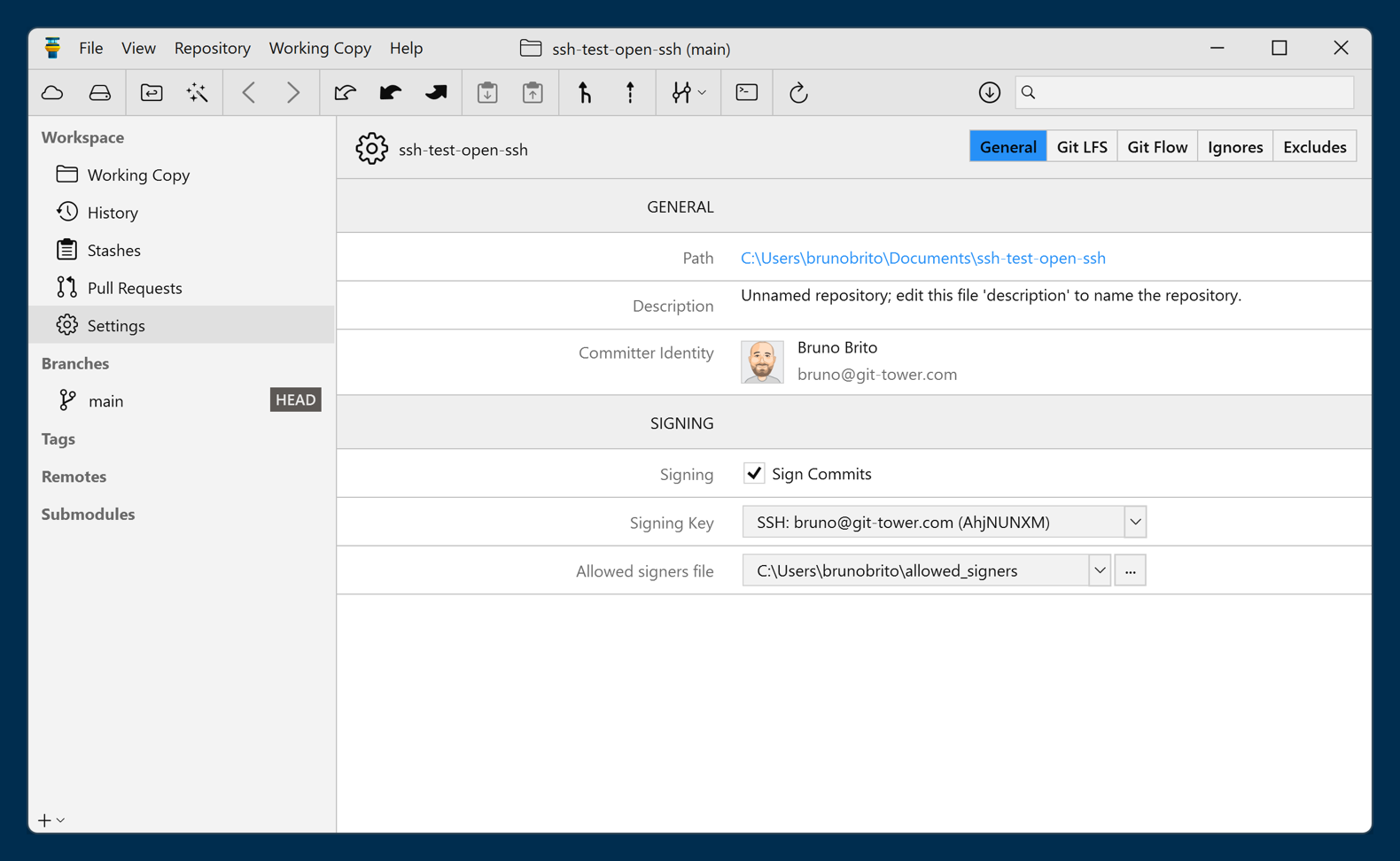Image resolution: width=1400 pixels, height=861 pixels.
Task: Click the Fetch toolbar icon
Action: [x=345, y=93]
